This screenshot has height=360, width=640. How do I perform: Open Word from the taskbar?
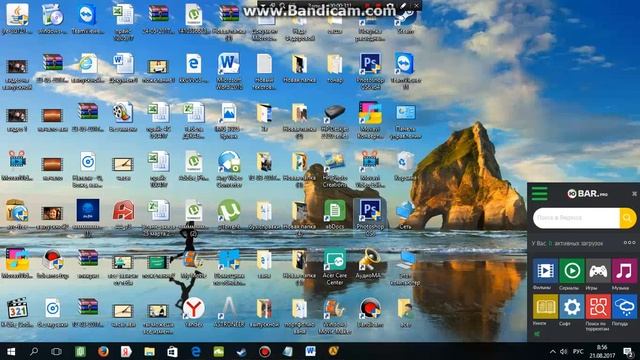[311, 351]
